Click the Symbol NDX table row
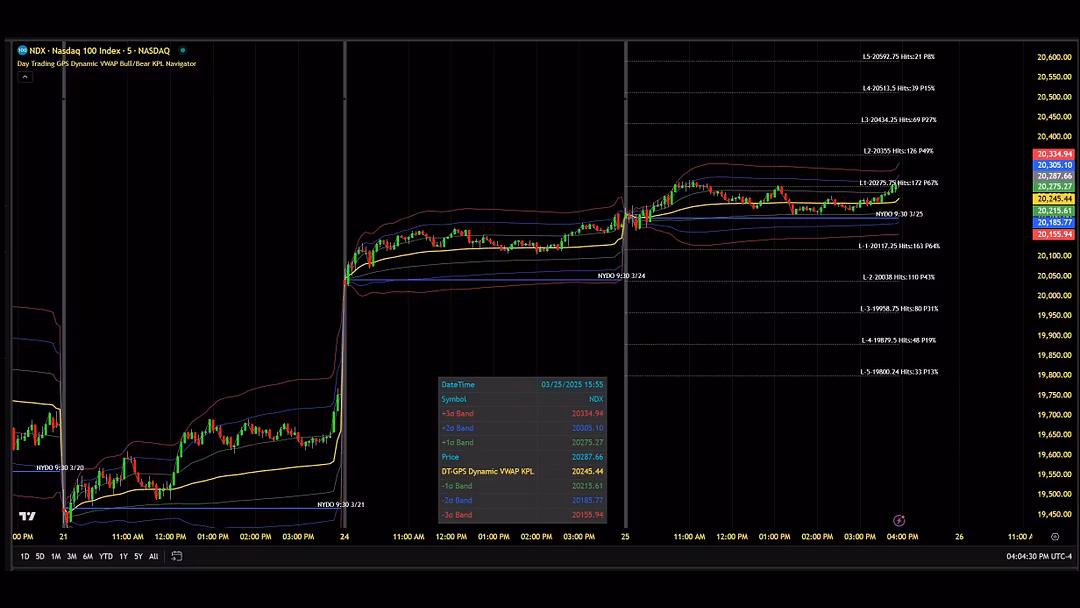This screenshot has width=1080, height=608. tap(522, 399)
